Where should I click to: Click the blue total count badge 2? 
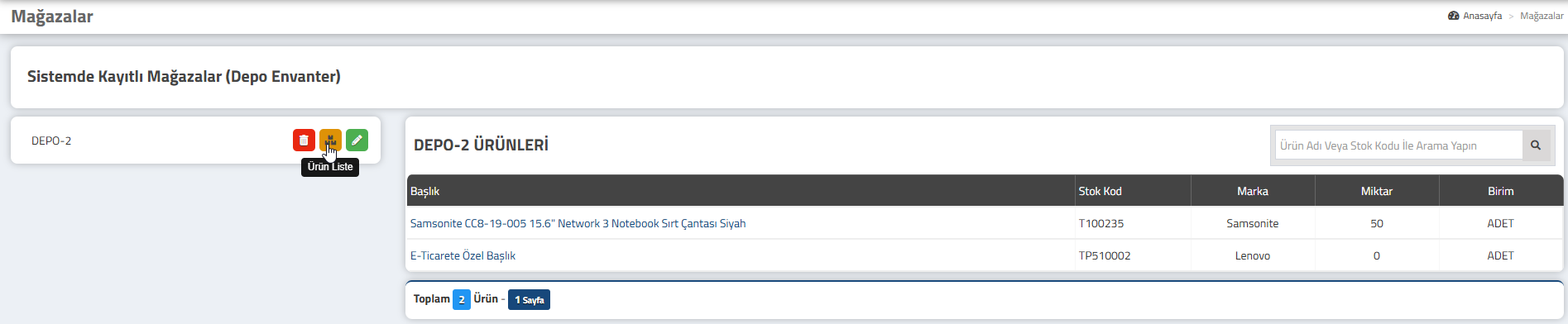pos(462,299)
